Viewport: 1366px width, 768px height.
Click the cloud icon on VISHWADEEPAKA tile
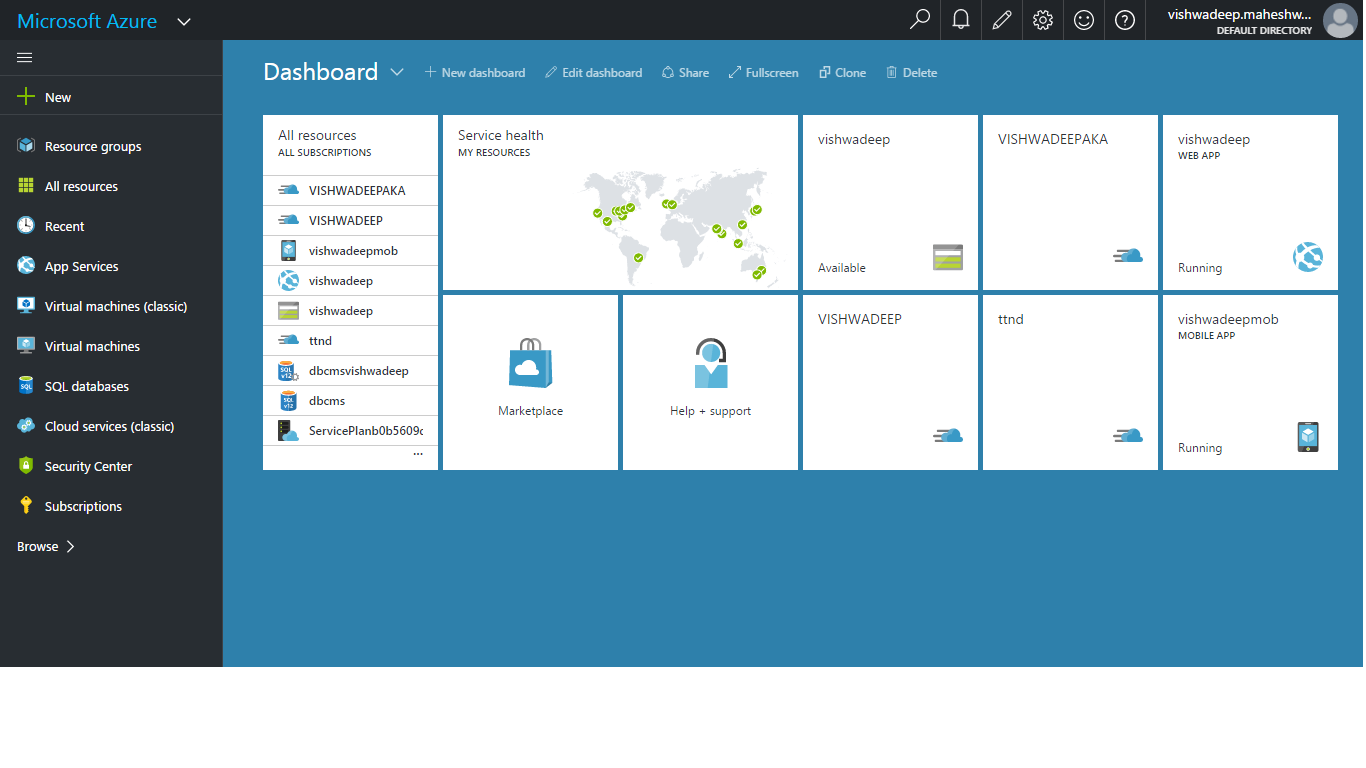(1128, 255)
